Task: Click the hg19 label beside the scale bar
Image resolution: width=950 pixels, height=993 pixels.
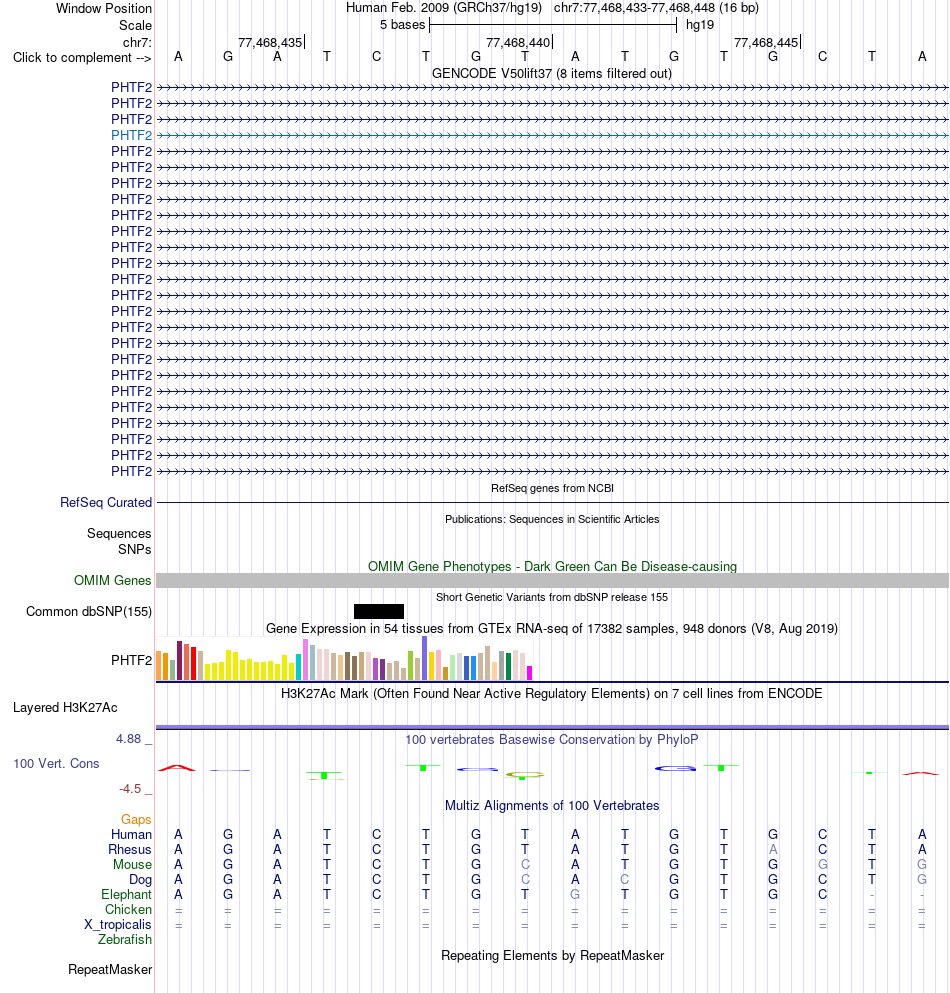Action: (700, 25)
